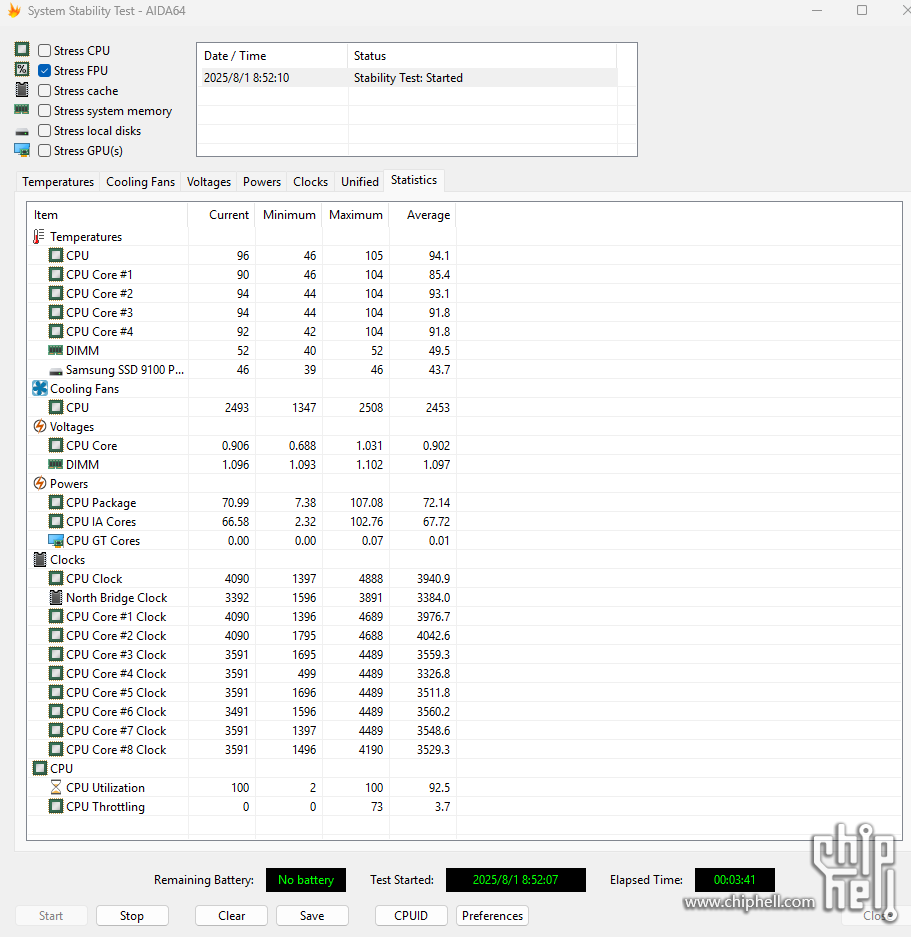Click the Test Started value 2025/8/1 8:52:07
The width and height of the screenshot is (911, 937).
click(516, 880)
